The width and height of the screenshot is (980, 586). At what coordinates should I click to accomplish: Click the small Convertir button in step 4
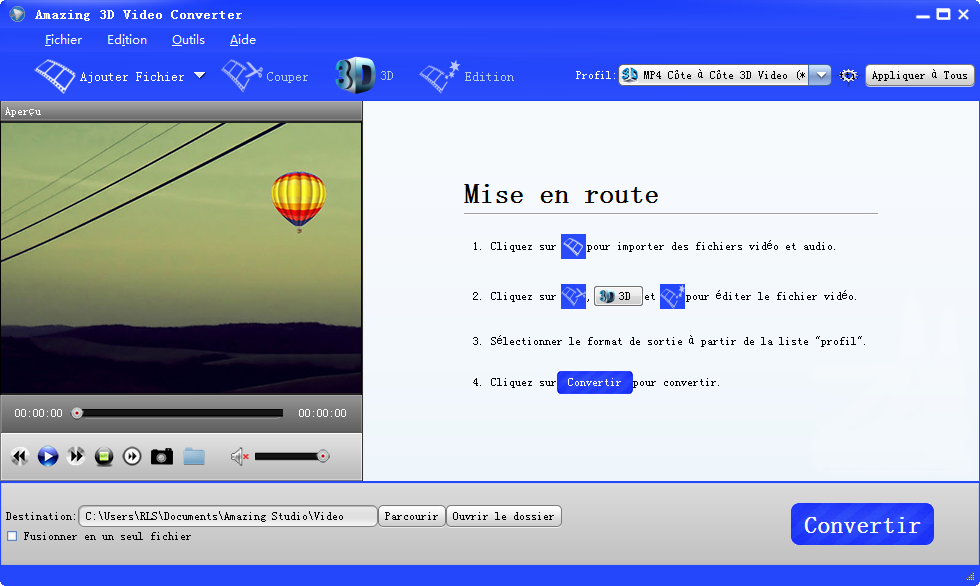pos(594,382)
